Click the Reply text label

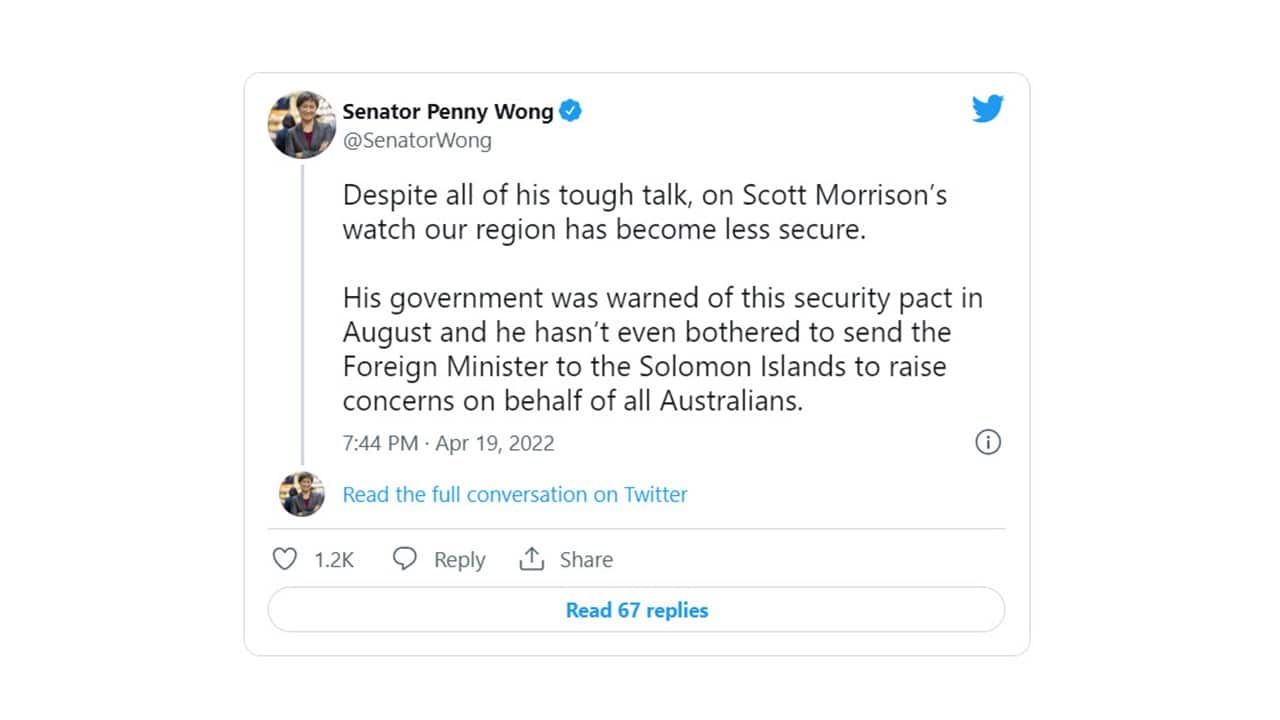[x=459, y=560]
